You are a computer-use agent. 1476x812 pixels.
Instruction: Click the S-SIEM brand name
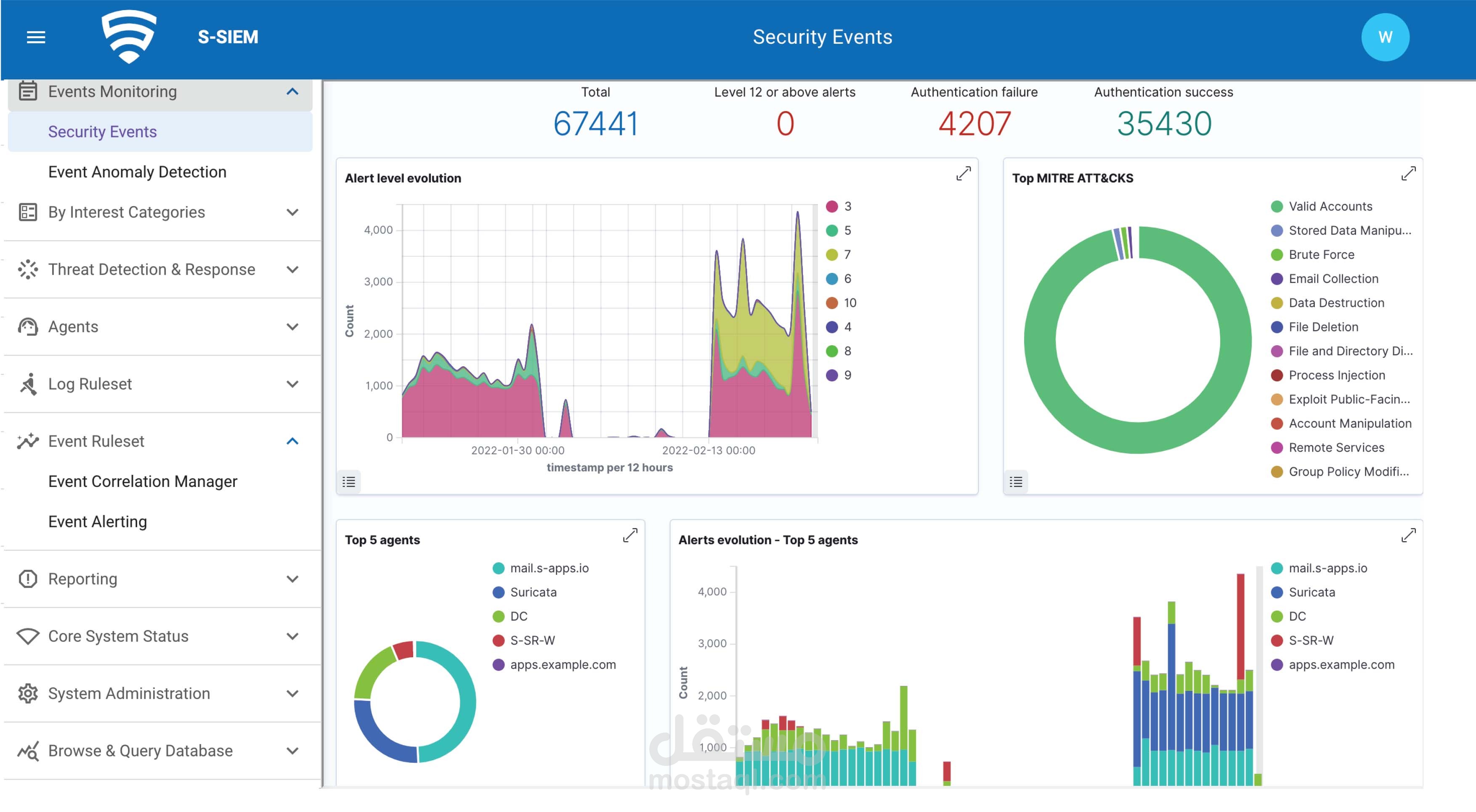tap(228, 37)
